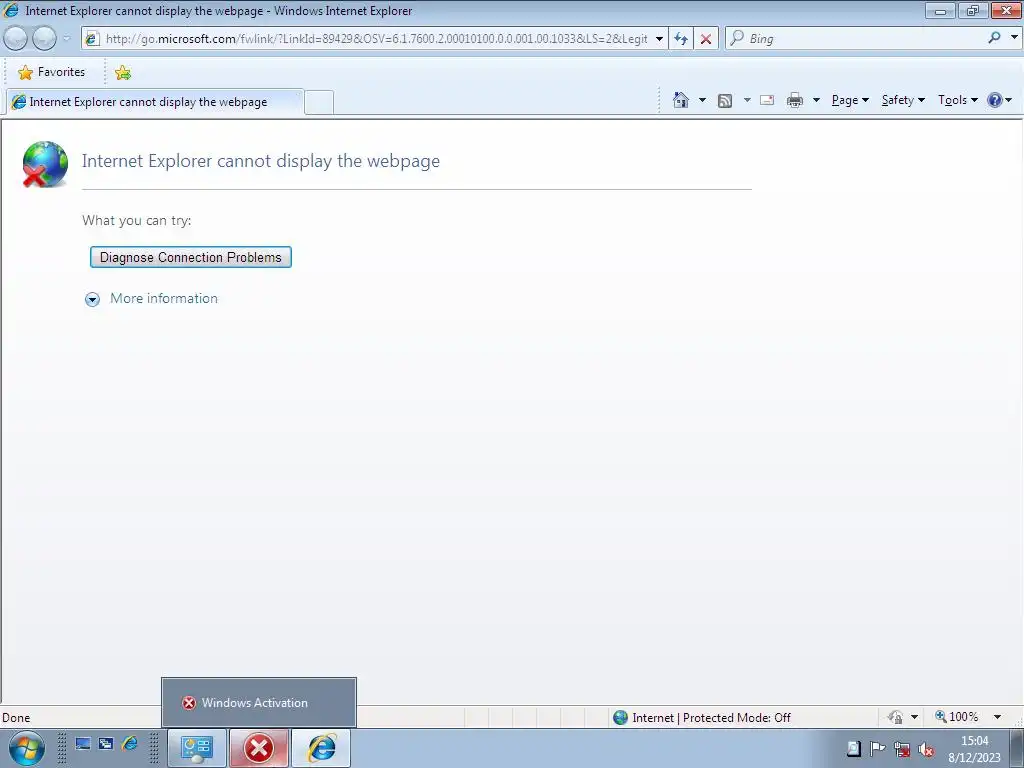The height and width of the screenshot is (768, 1024).
Task: Open the recent pages dropdown arrow
Action: (x=67, y=39)
